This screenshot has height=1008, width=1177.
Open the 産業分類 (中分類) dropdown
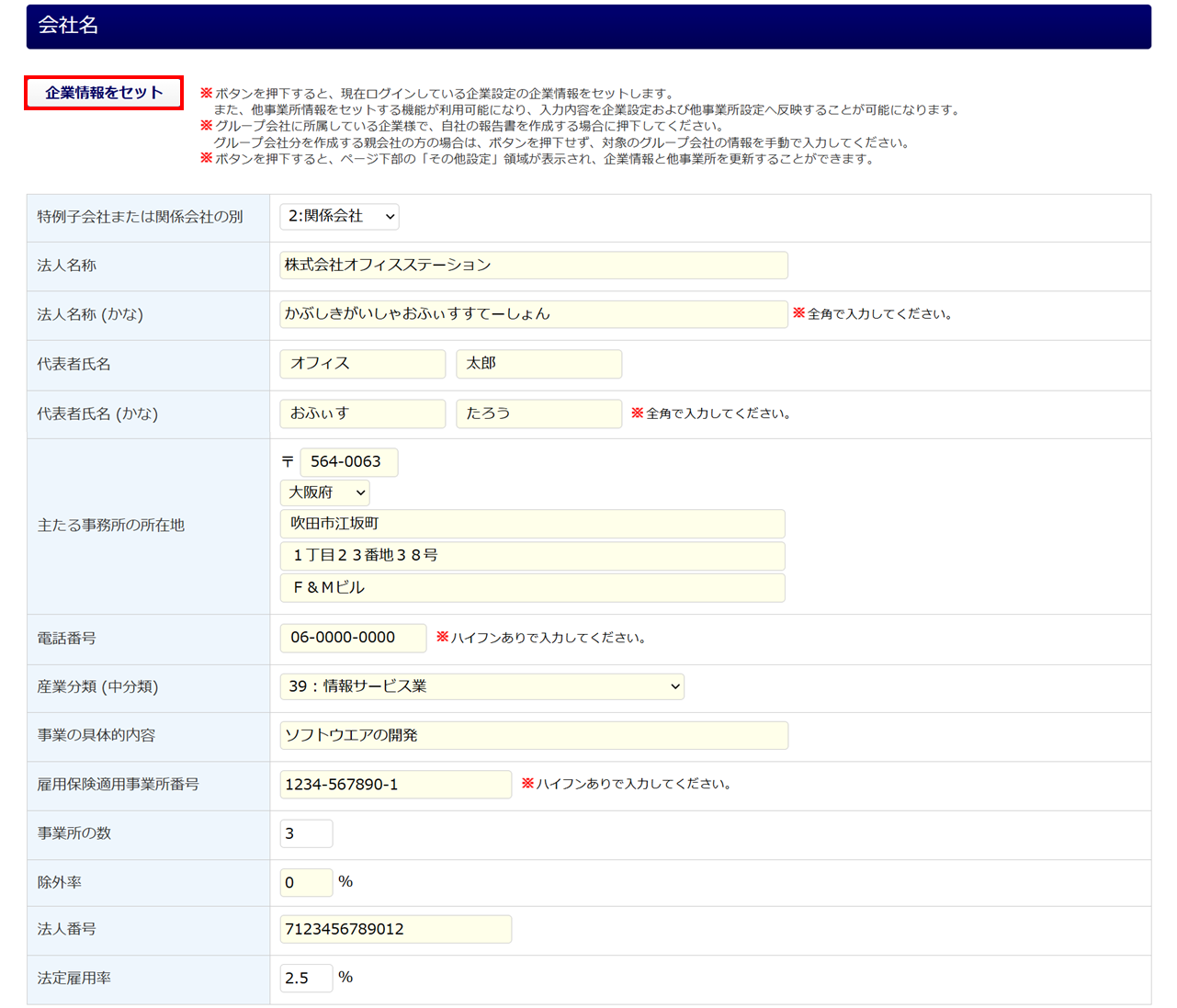tap(482, 686)
